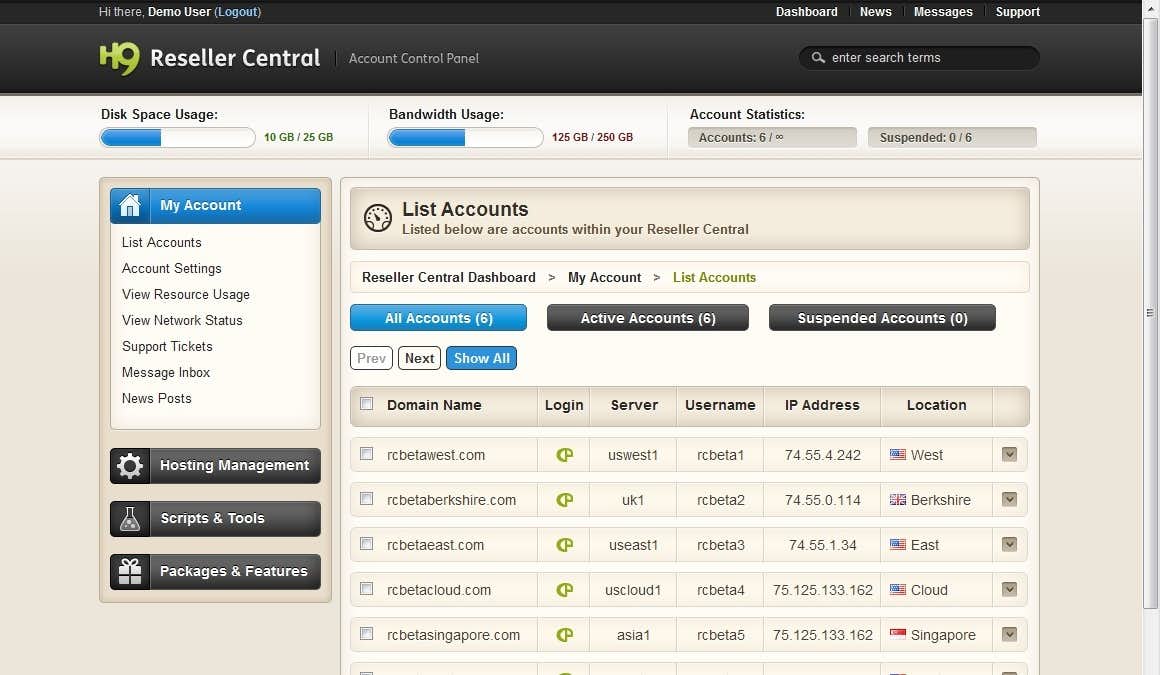This screenshot has height=675, width=1160.
Task: Click login icon for rcbetaberkshire.com
Action: tap(564, 500)
